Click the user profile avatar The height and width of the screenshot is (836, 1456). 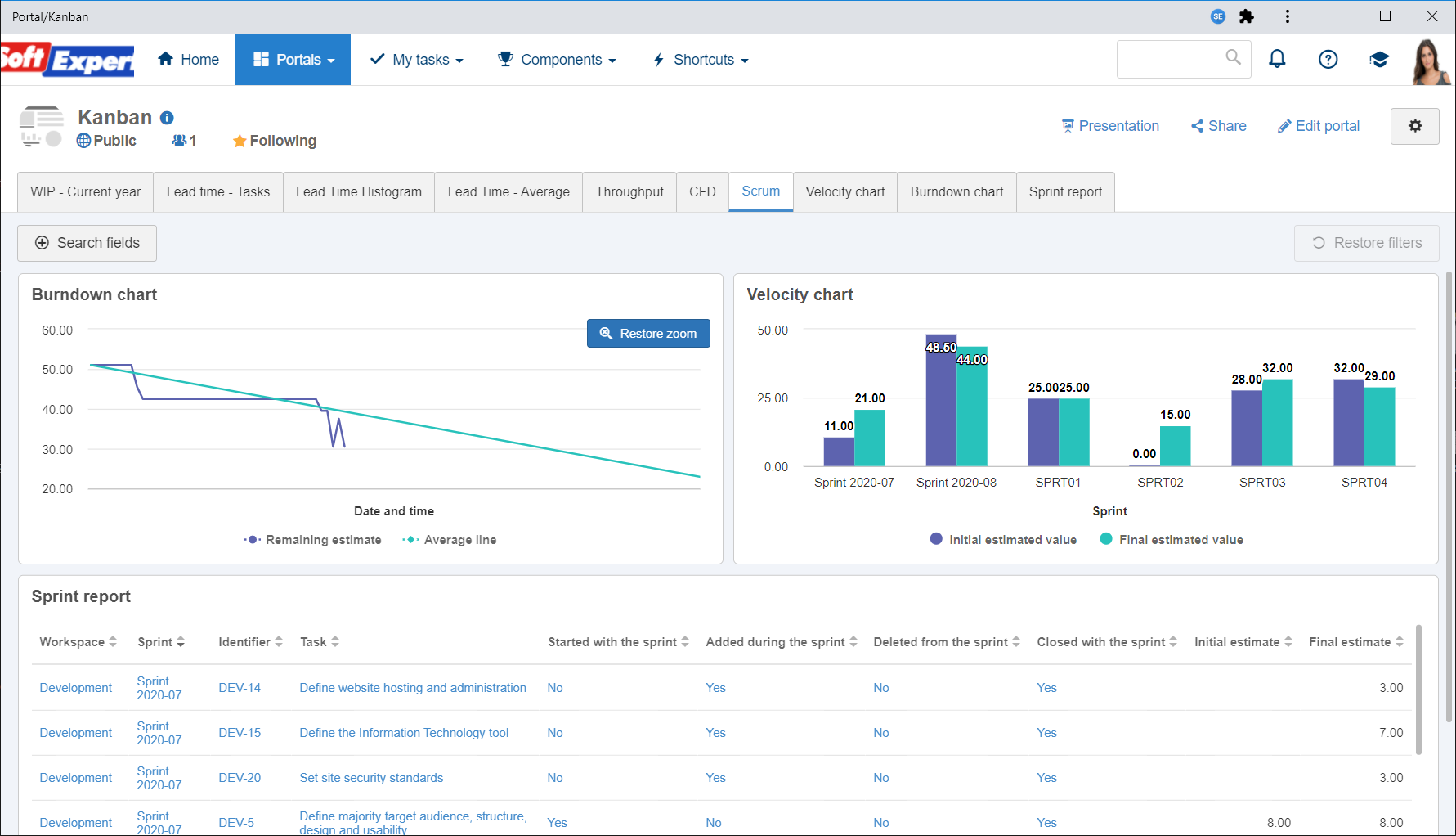coord(1431,61)
